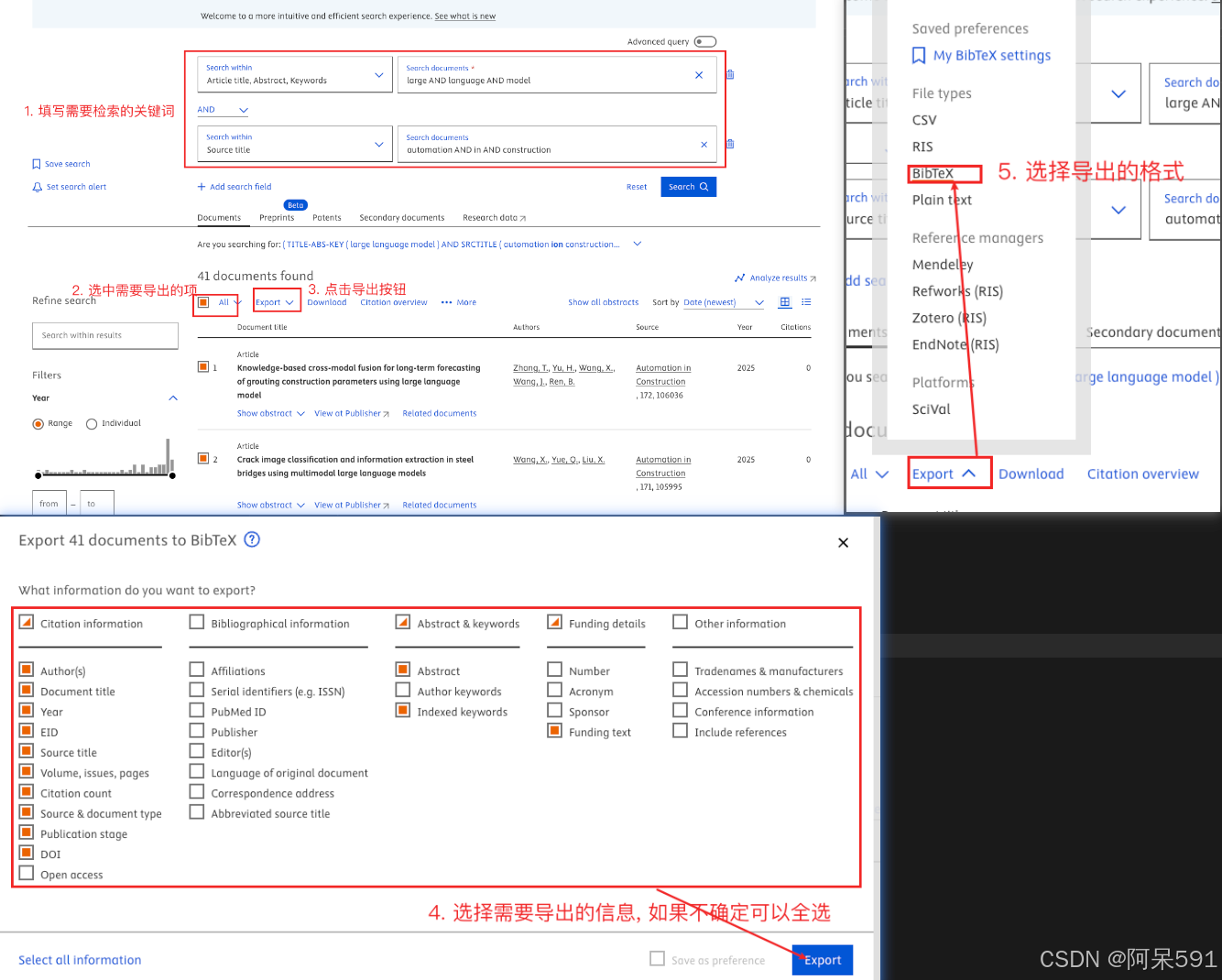Image resolution: width=1222 pixels, height=980 pixels.
Task: Click the Save search bookmark icon
Action: pos(36,163)
